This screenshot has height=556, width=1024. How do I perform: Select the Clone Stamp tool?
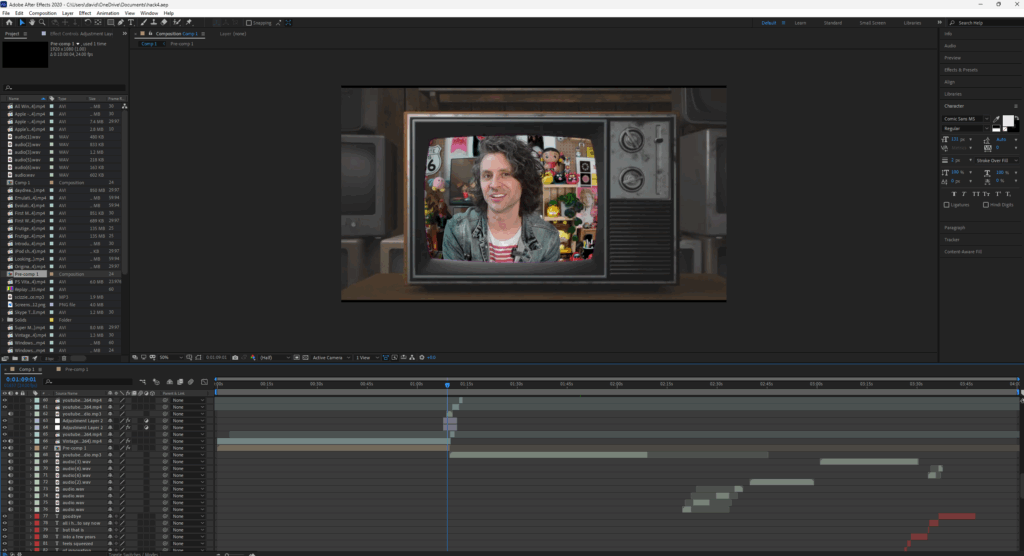pyautogui.click(x=154, y=22)
